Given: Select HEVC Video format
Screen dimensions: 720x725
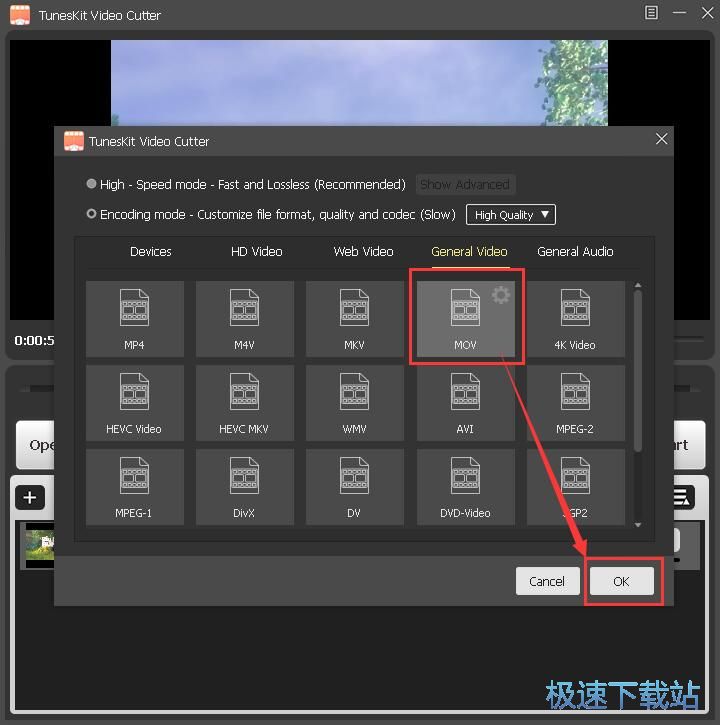Looking at the screenshot, I should tap(135, 403).
